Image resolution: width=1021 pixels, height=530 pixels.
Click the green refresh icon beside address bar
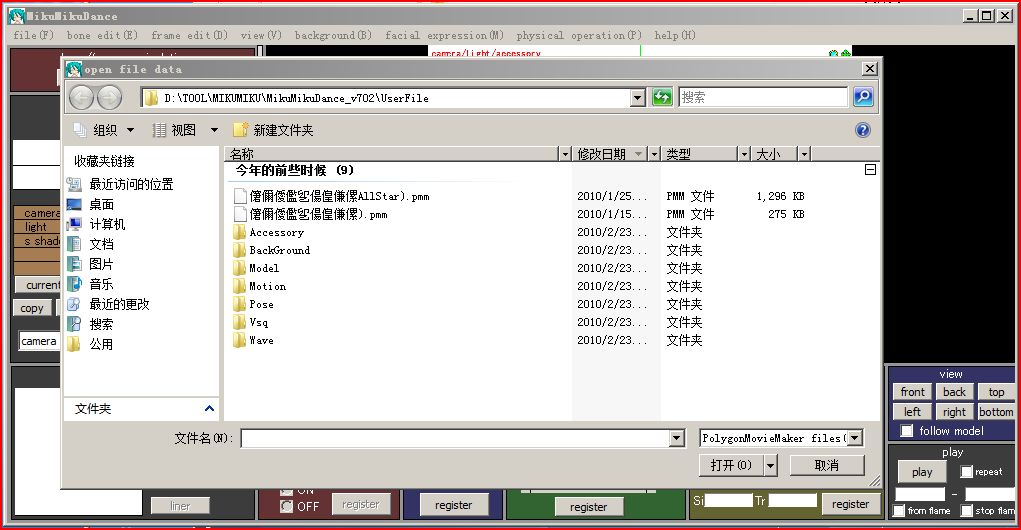pos(662,98)
